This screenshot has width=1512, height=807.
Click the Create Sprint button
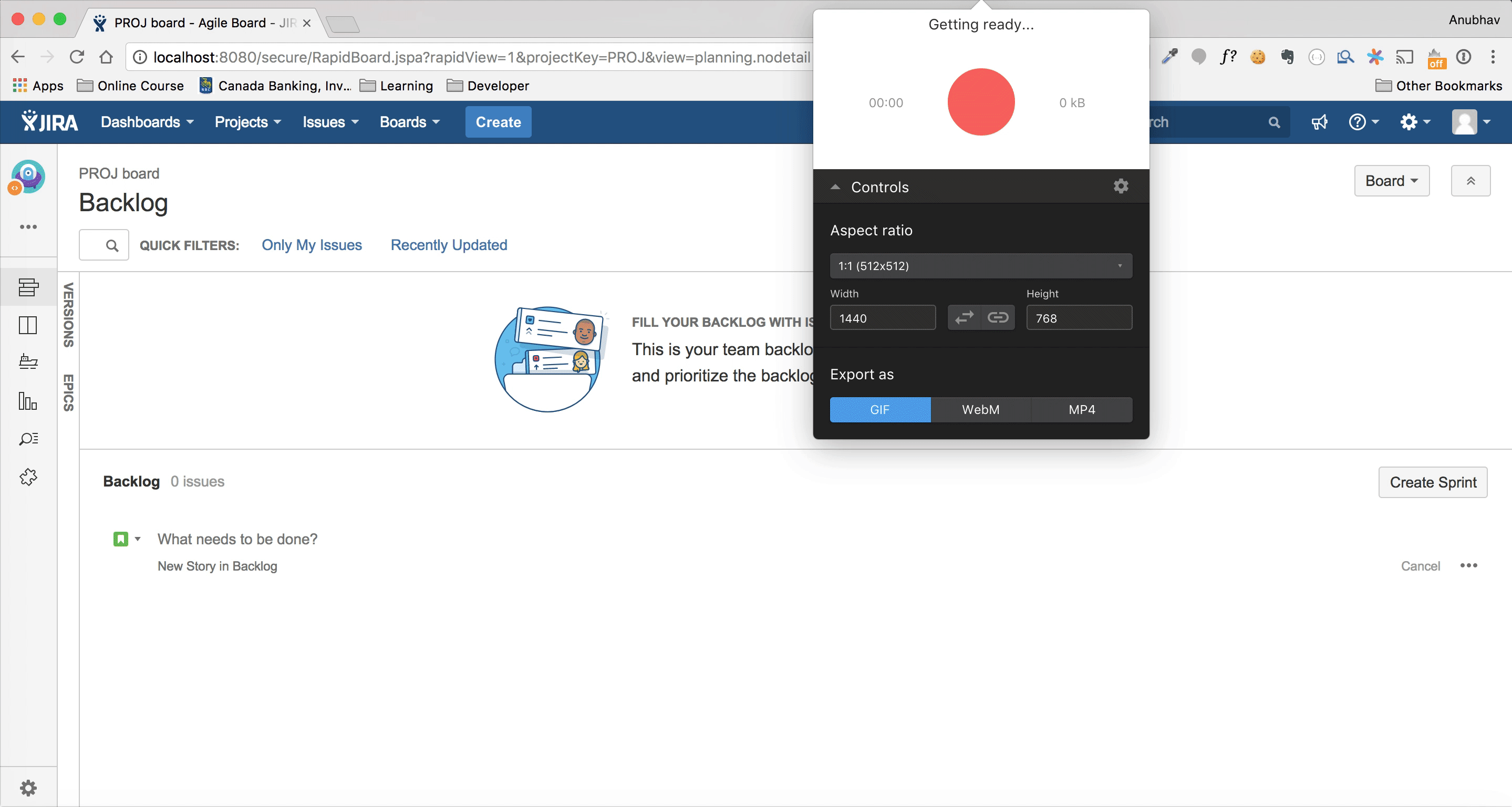pyautogui.click(x=1433, y=481)
